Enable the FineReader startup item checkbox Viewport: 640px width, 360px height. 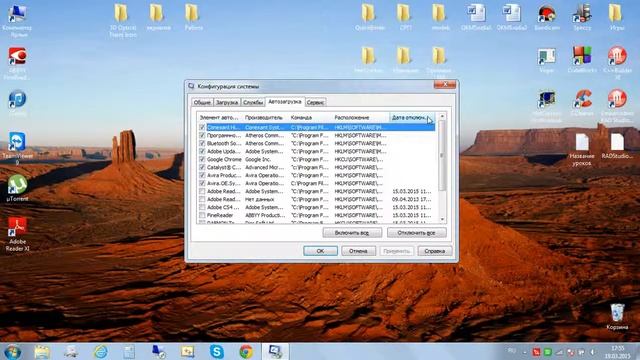pos(202,215)
